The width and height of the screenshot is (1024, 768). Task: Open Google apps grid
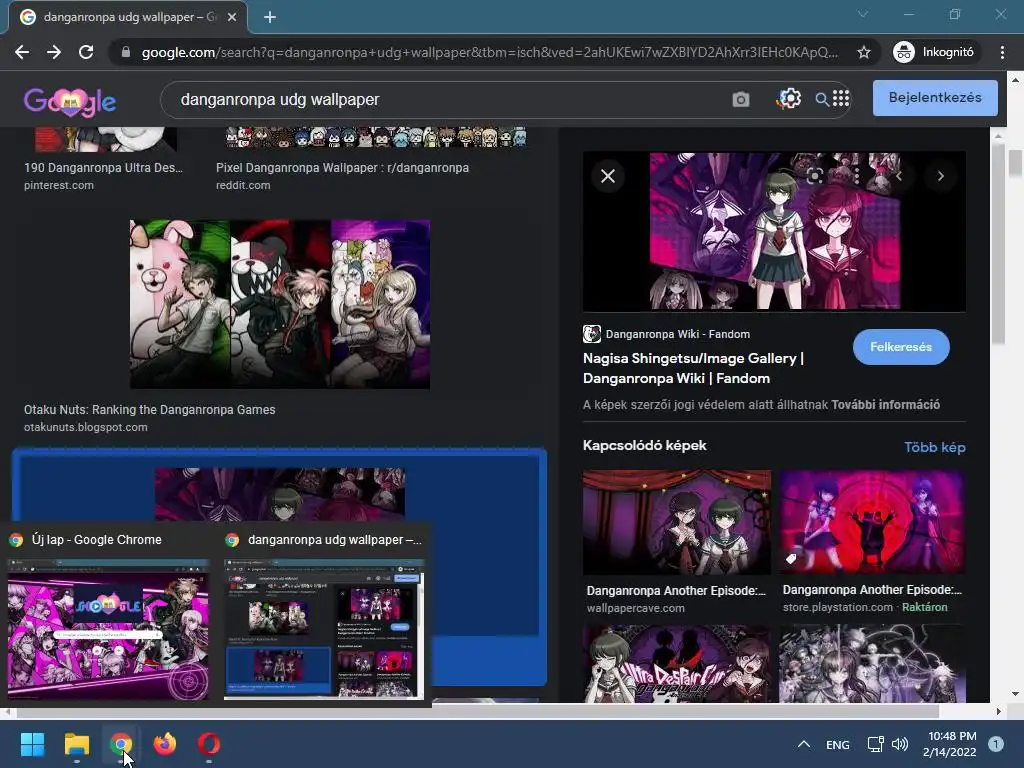pyautogui.click(x=841, y=99)
